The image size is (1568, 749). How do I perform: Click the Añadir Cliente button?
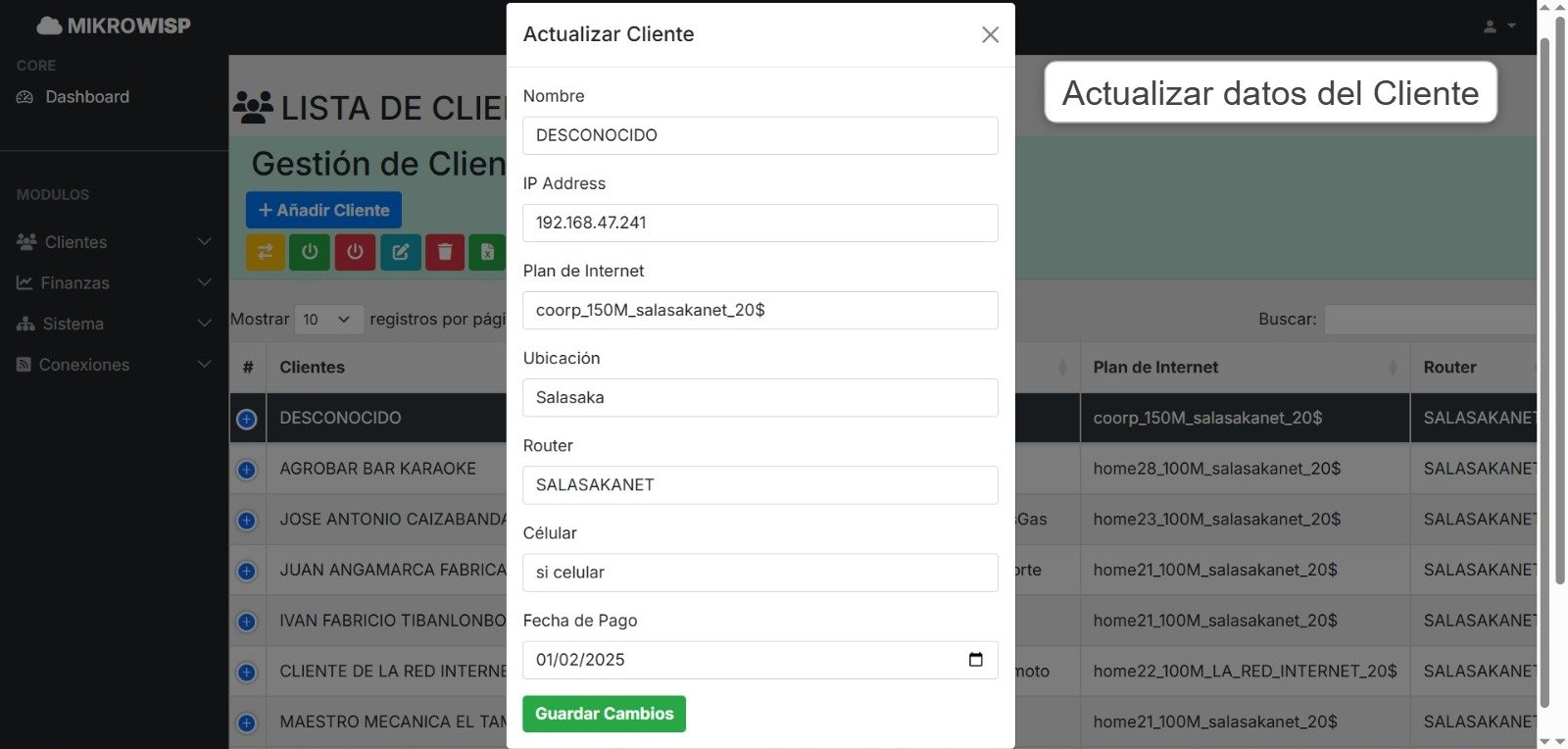(x=323, y=210)
